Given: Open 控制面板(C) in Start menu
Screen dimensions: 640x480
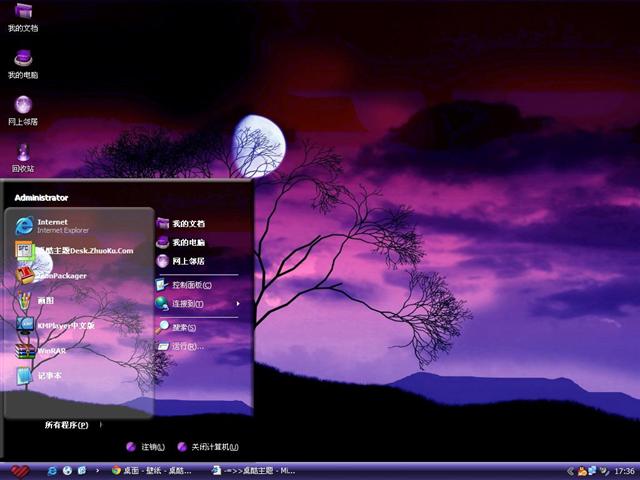Looking at the screenshot, I should [x=190, y=284].
